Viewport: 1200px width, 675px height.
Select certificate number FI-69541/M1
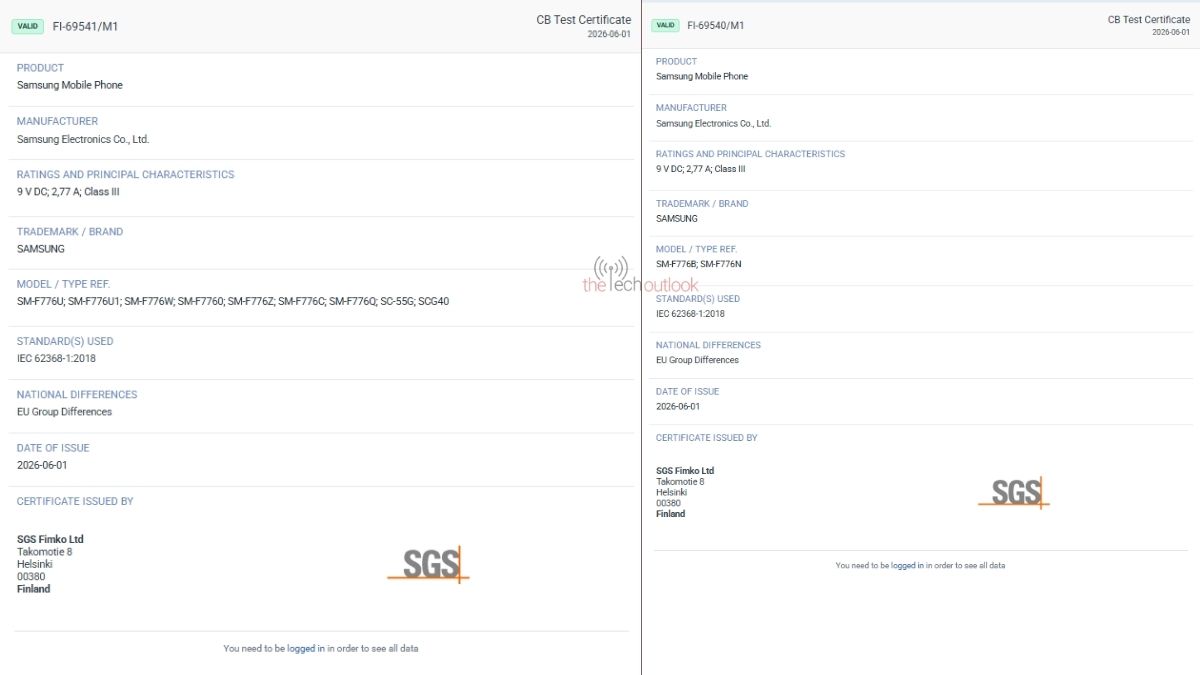coord(85,27)
